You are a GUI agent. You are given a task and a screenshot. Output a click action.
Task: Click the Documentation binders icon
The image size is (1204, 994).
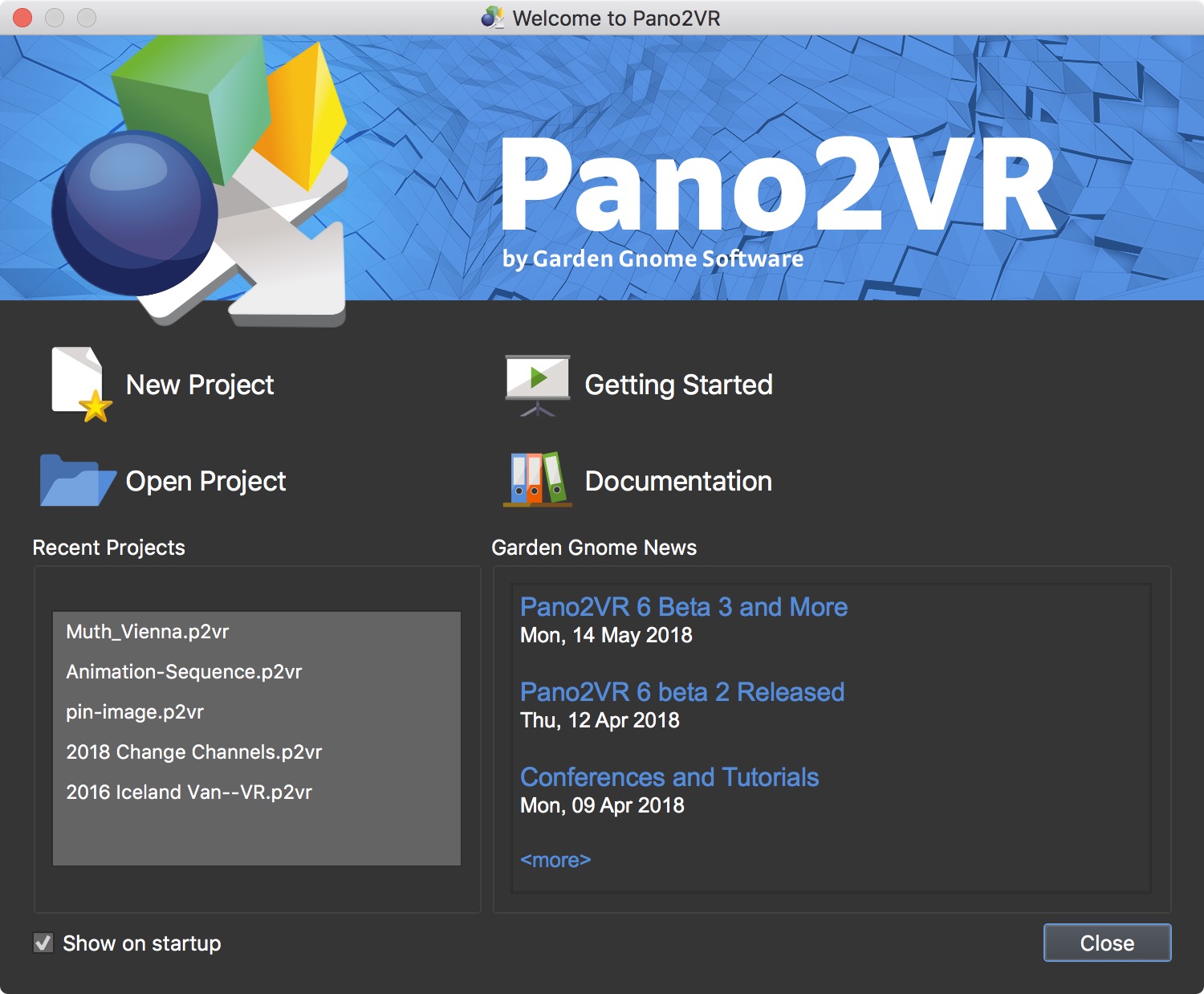[x=537, y=479]
